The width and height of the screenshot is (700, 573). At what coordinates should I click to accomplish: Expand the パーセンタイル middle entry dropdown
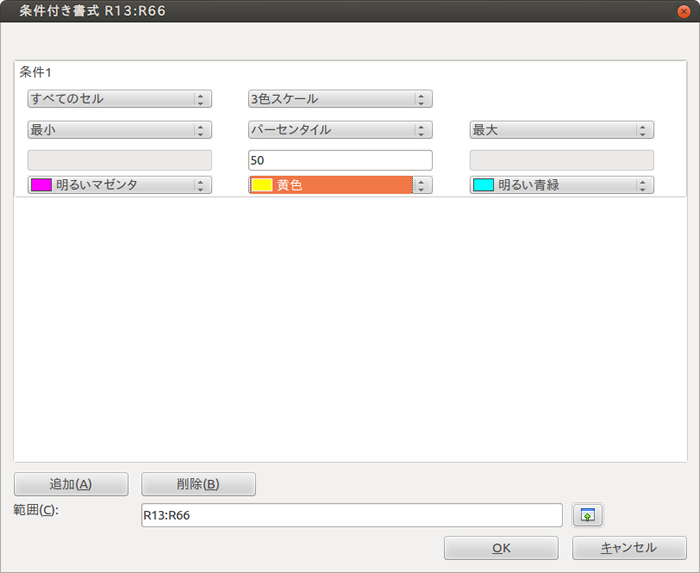click(x=340, y=130)
